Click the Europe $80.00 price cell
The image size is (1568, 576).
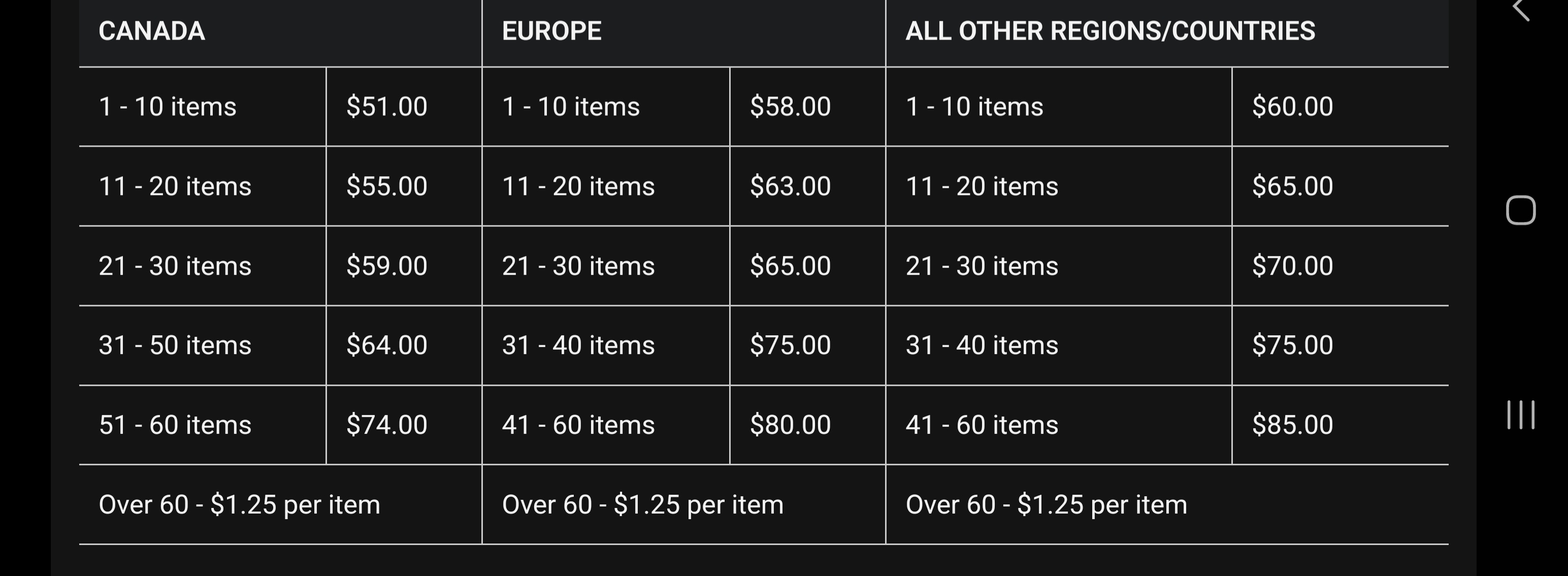tap(807, 425)
